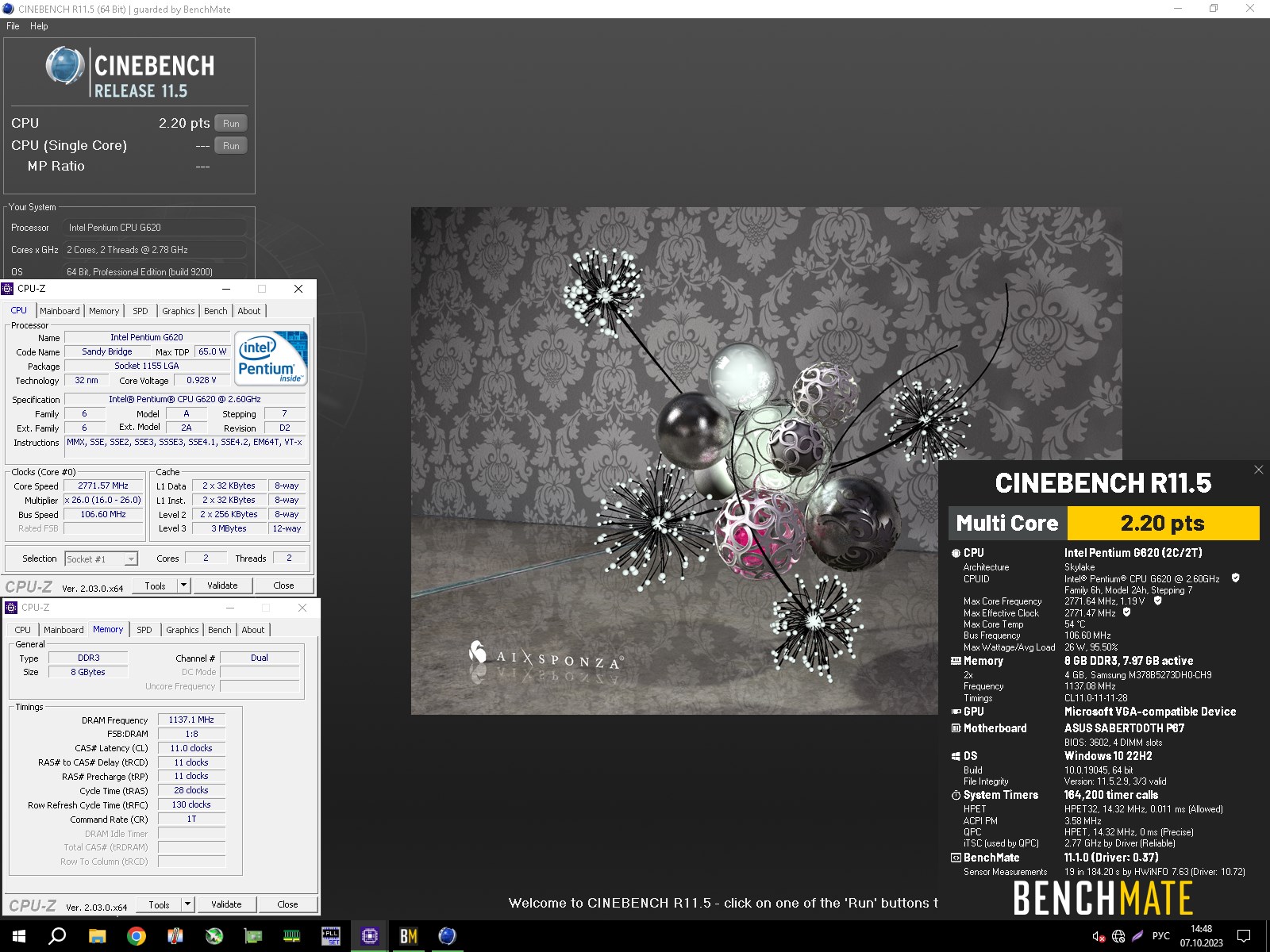Switch to Cinebench taskbar icon
1270x952 pixels.
pos(448,936)
